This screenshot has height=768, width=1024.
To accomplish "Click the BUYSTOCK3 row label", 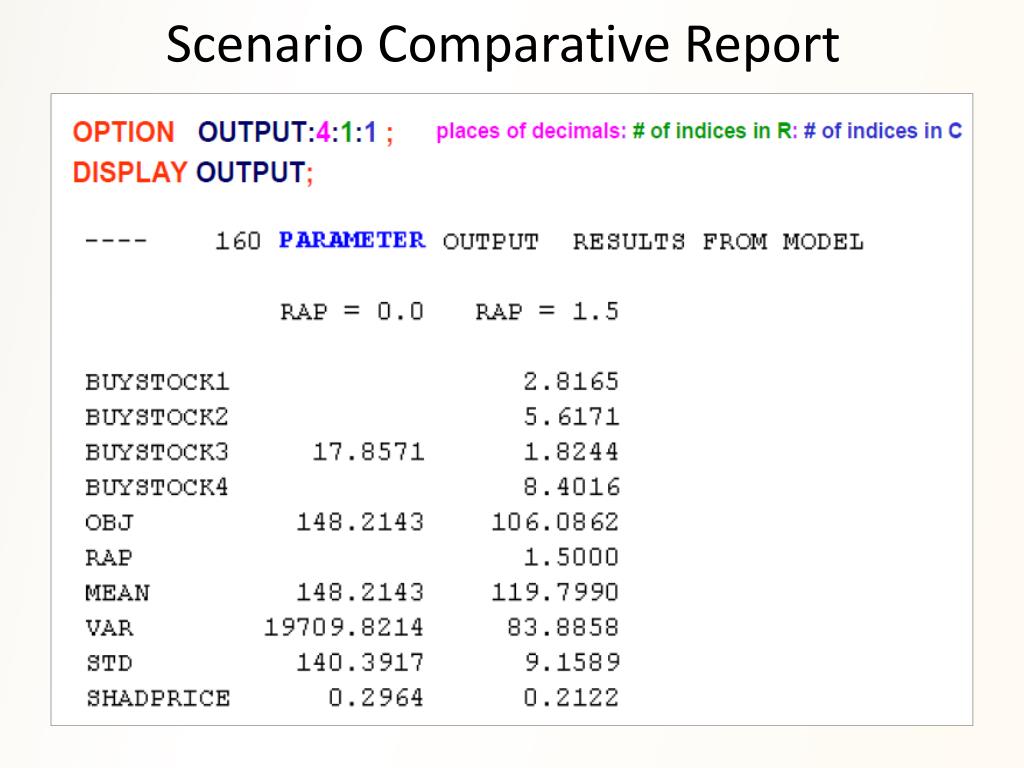I will point(157,452).
